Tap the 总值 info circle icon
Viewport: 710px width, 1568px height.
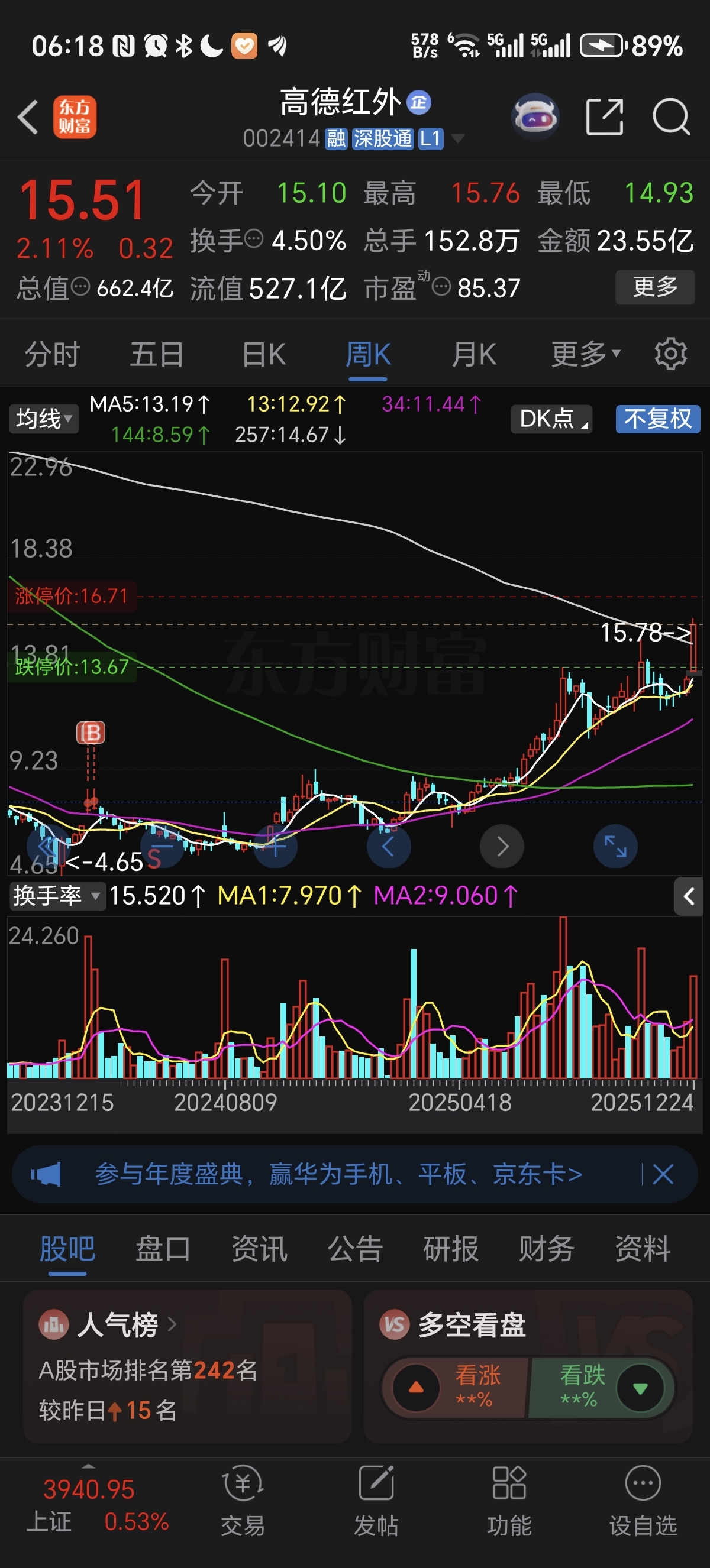80,286
